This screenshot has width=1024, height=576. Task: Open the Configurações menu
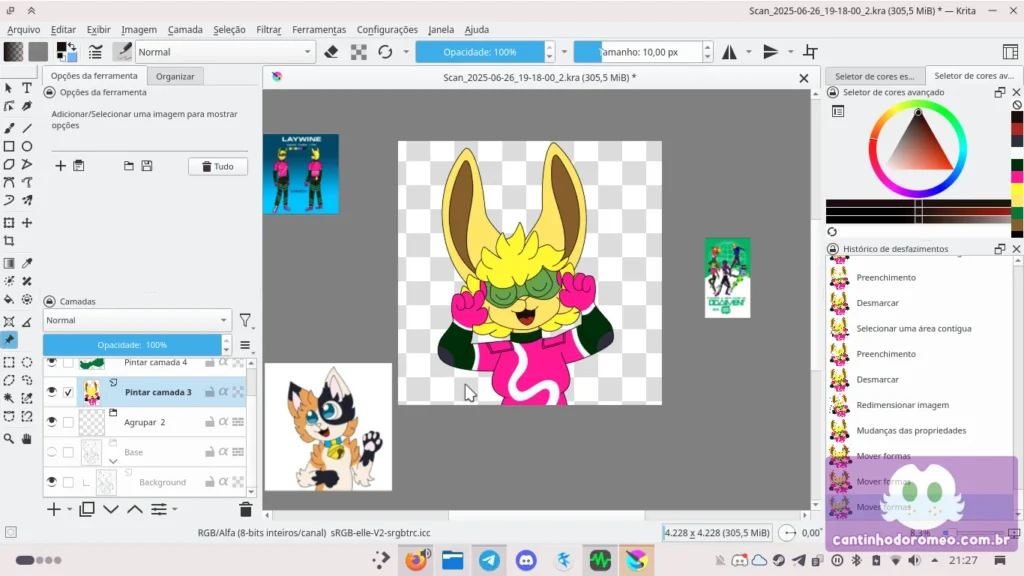387,29
